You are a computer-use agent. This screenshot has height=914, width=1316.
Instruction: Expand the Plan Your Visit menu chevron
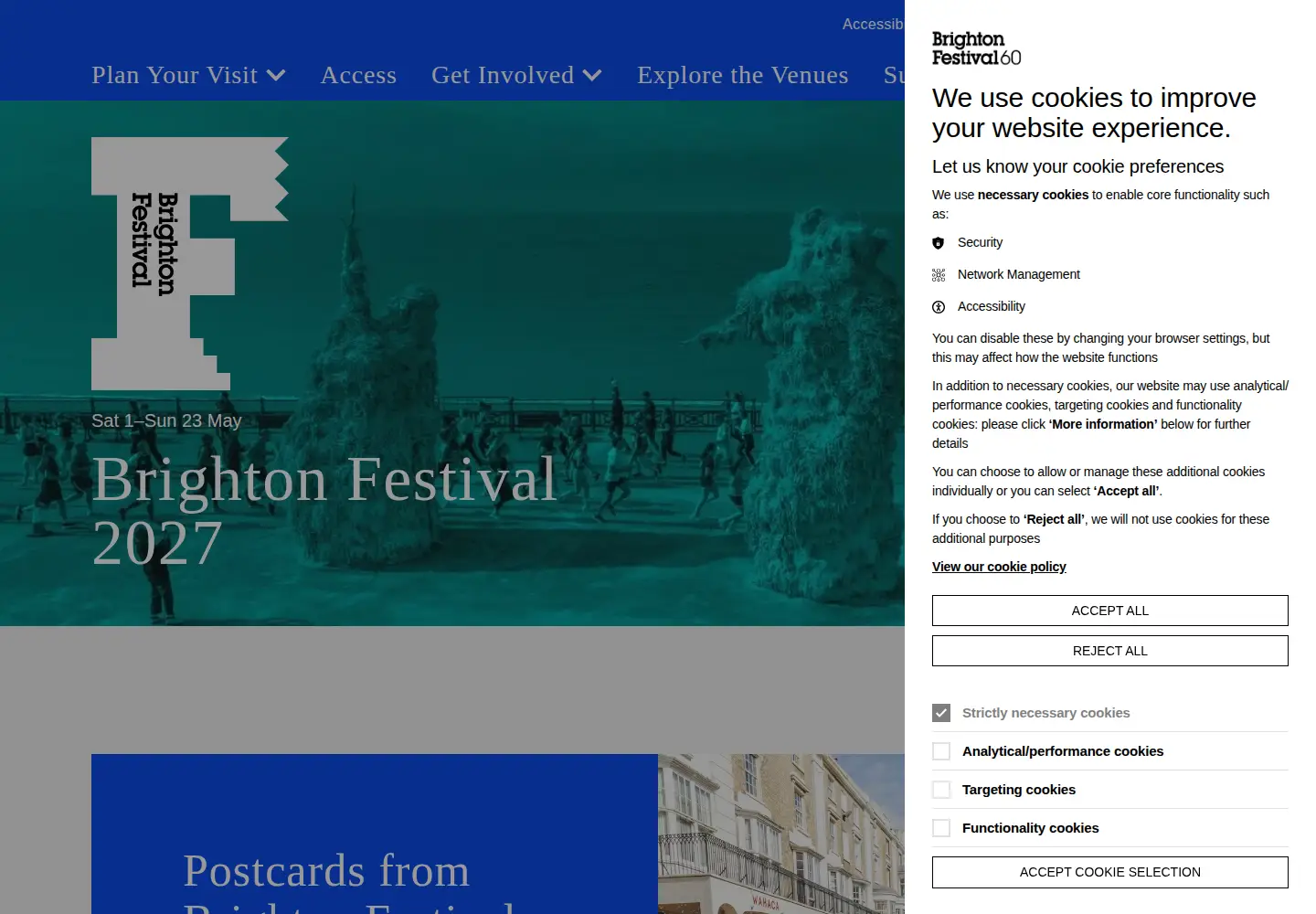tap(276, 76)
